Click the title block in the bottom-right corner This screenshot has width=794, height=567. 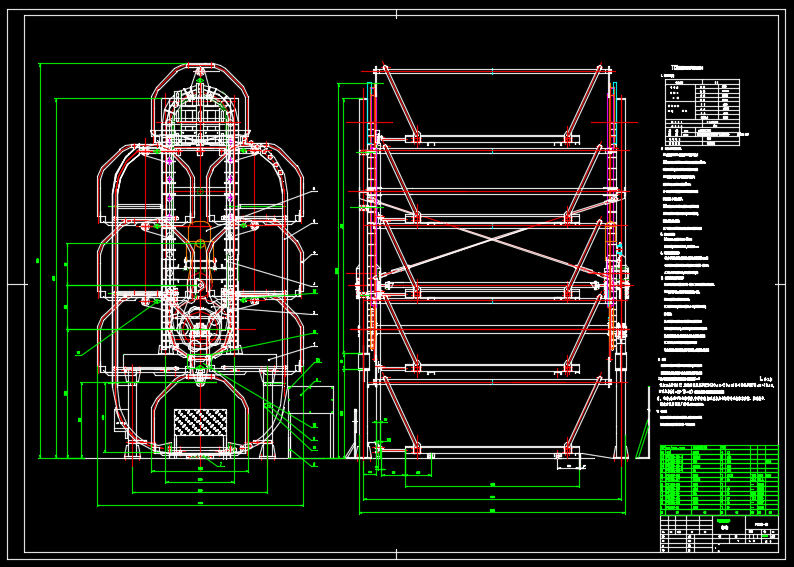click(719, 534)
